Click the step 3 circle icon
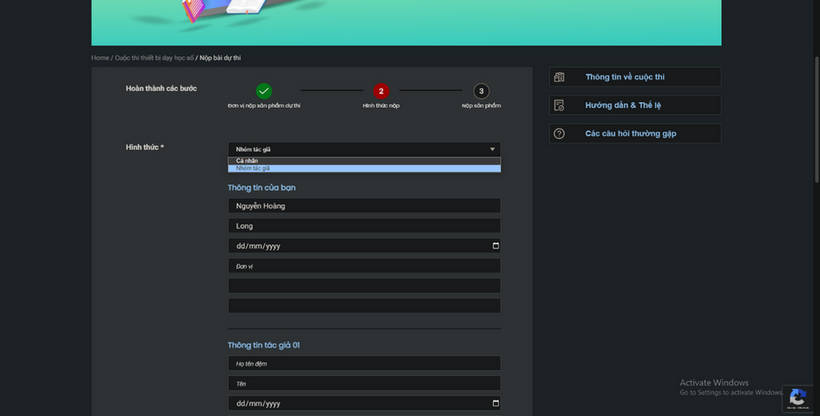The width and height of the screenshot is (820, 416). [x=481, y=91]
